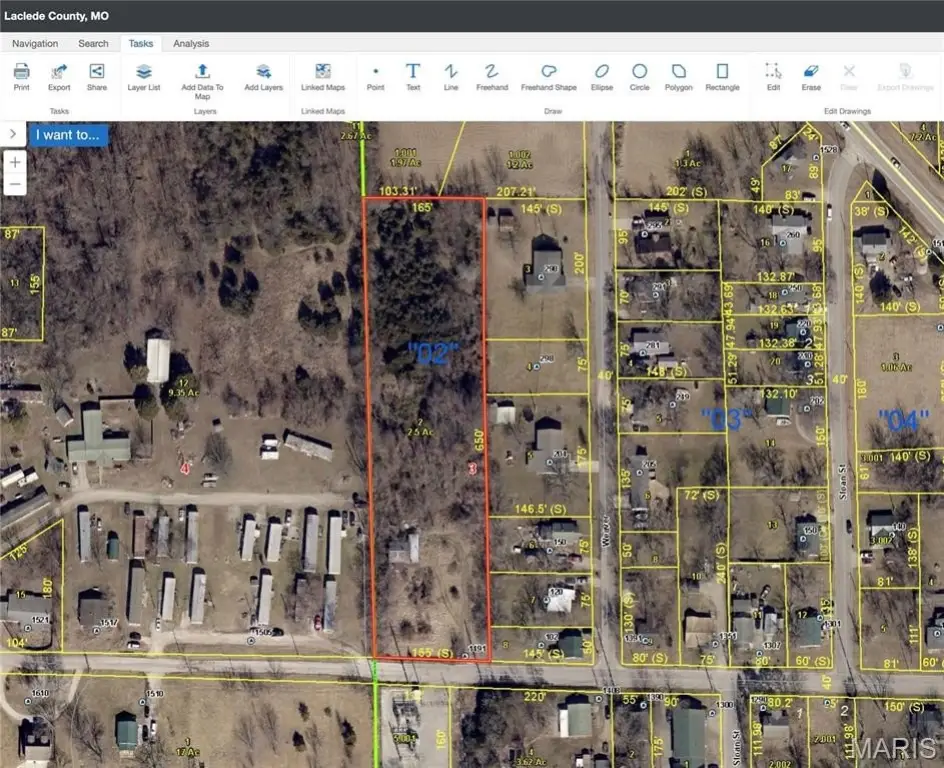Zoom in with the plus button
The image size is (944, 768).
click(x=15, y=162)
